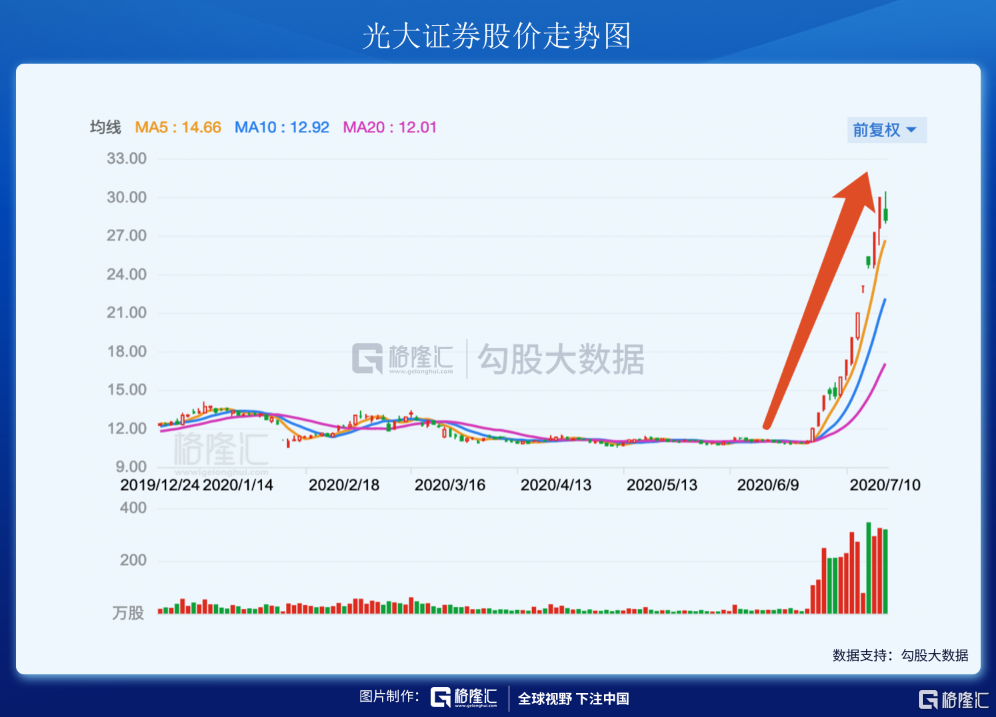Click the 18.00 price axis label

click(126, 351)
